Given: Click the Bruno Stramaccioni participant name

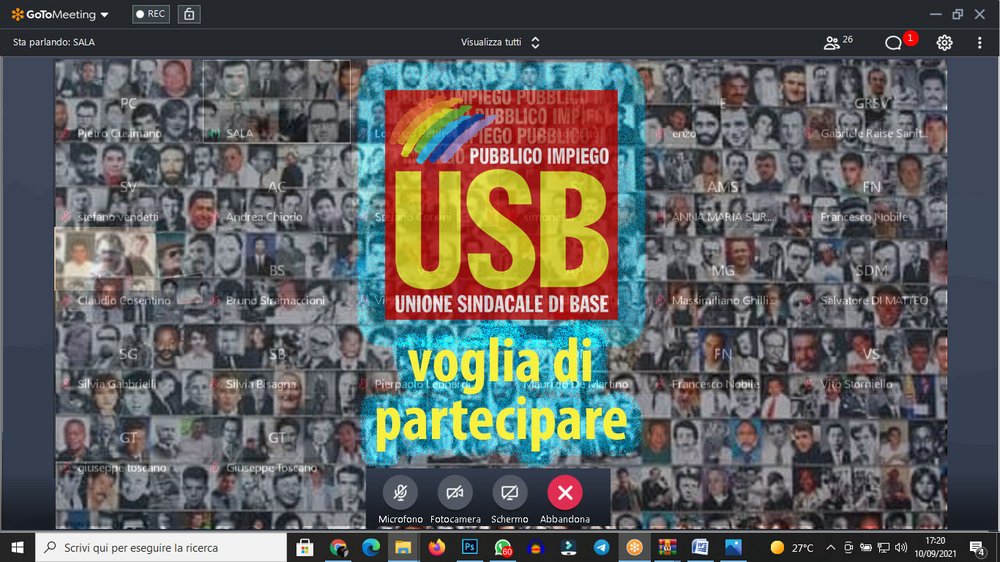Looking at the screenshot, I should [x=275, y=300].
